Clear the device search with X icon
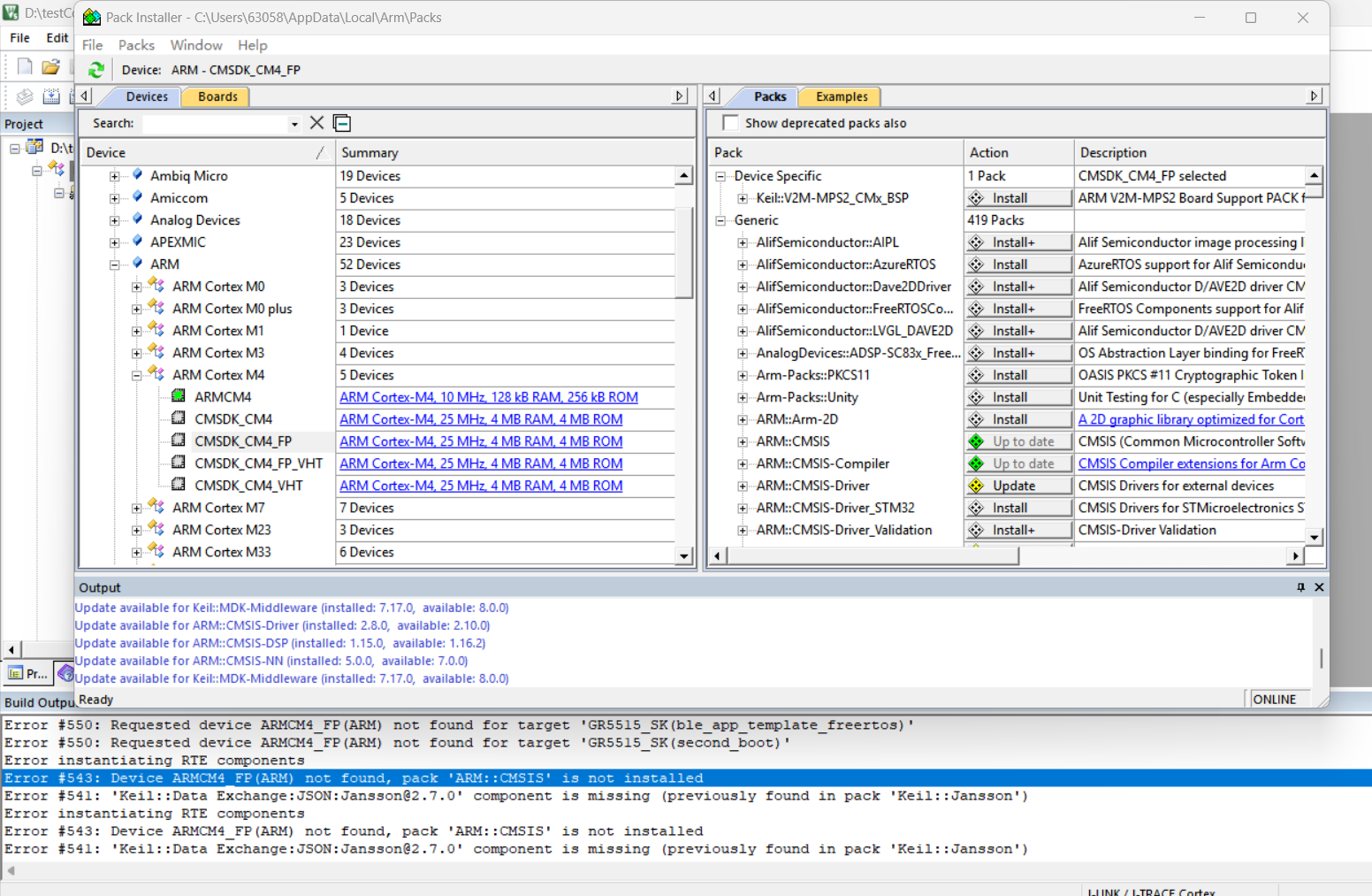Screen dimensions: 1372x896 click(x=316, y=123)
